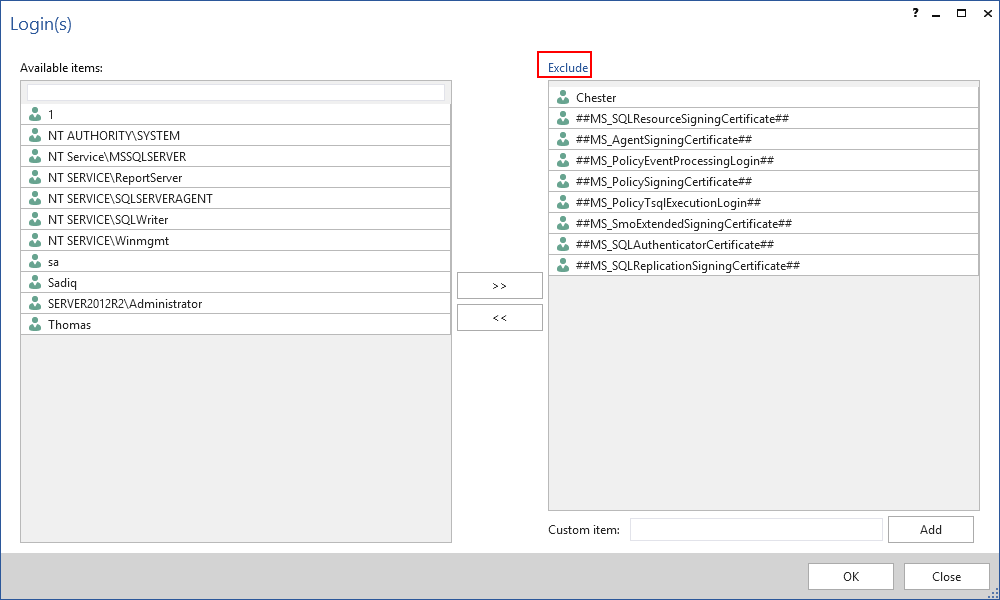Select ##MS_SQLResourceSigningCertificate## text entry
The width and height of the screenshot is (1000, 600).
[x=682, y=119]
